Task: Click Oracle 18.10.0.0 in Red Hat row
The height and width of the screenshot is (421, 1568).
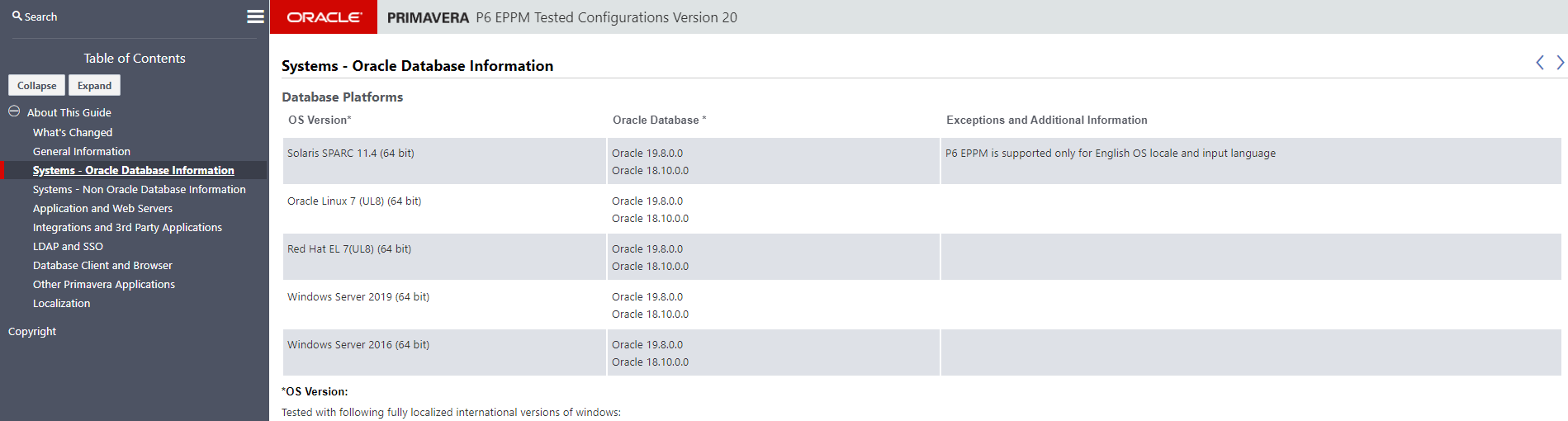Action: point(650,266)
